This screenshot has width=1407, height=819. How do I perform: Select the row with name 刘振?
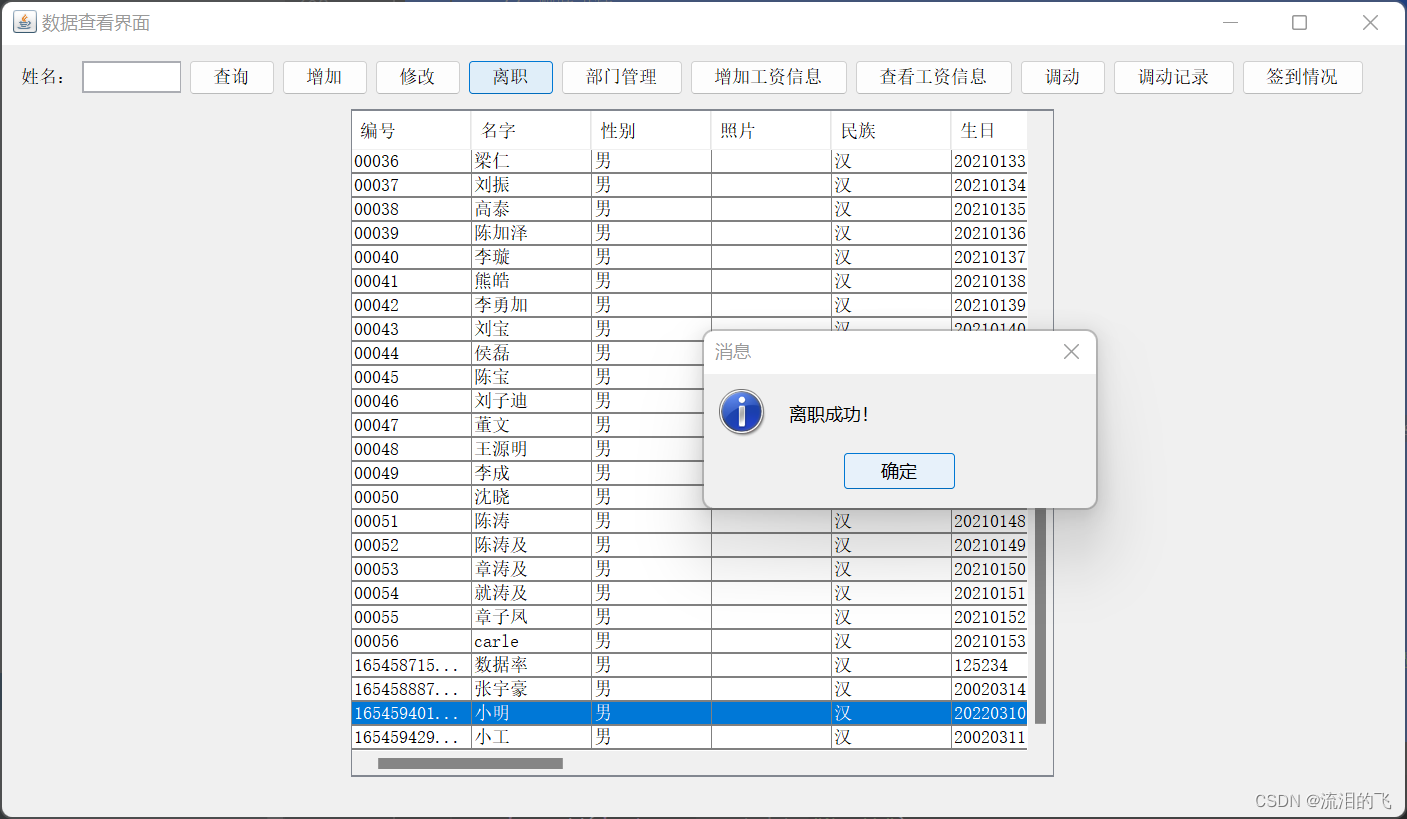[689, 185]
